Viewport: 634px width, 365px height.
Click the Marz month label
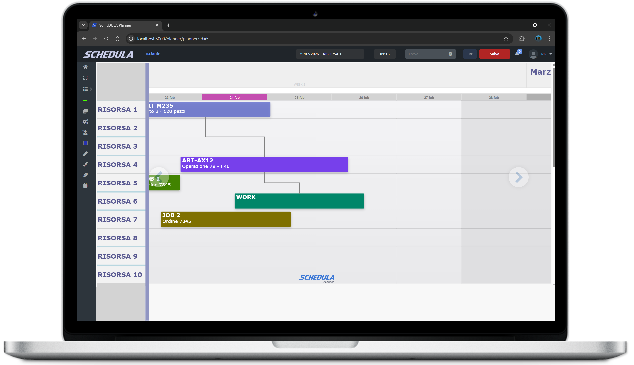[x=540, y=72]
